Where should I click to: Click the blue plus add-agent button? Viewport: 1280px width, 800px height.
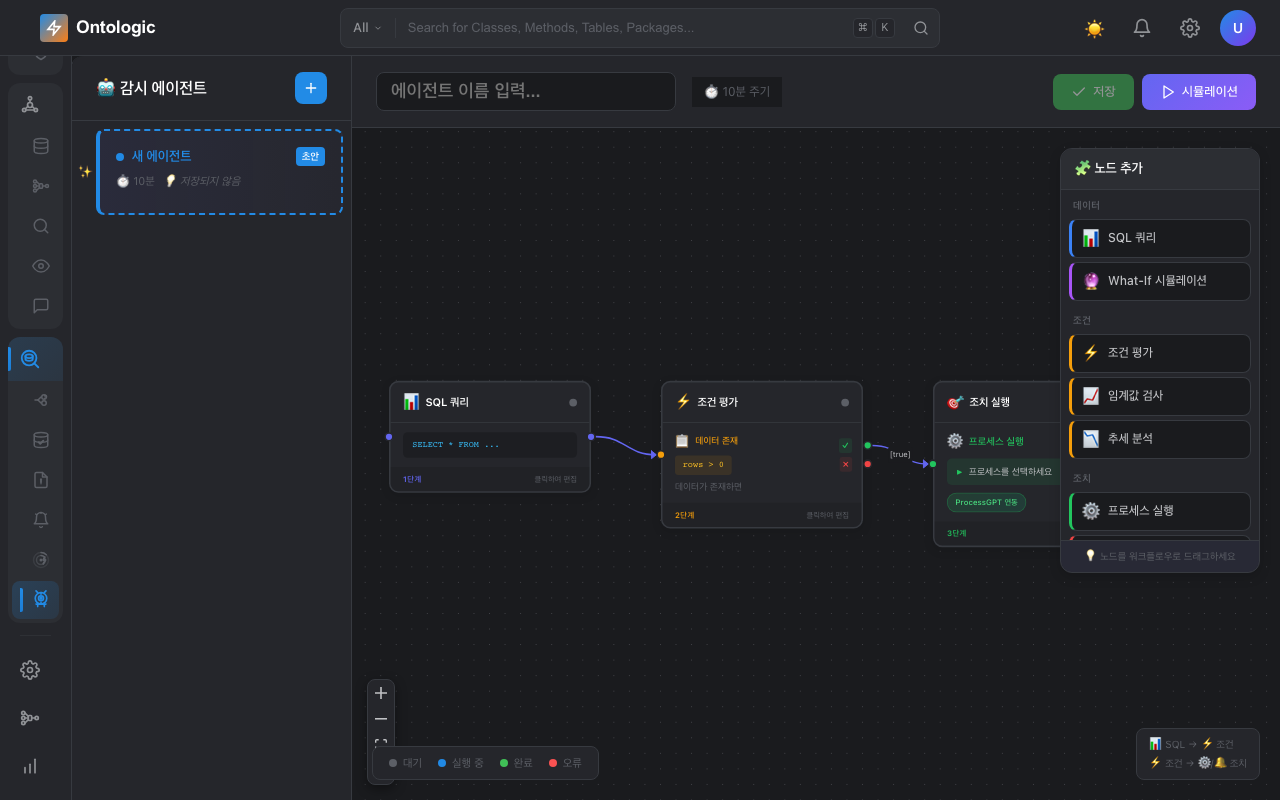(311, 88)
